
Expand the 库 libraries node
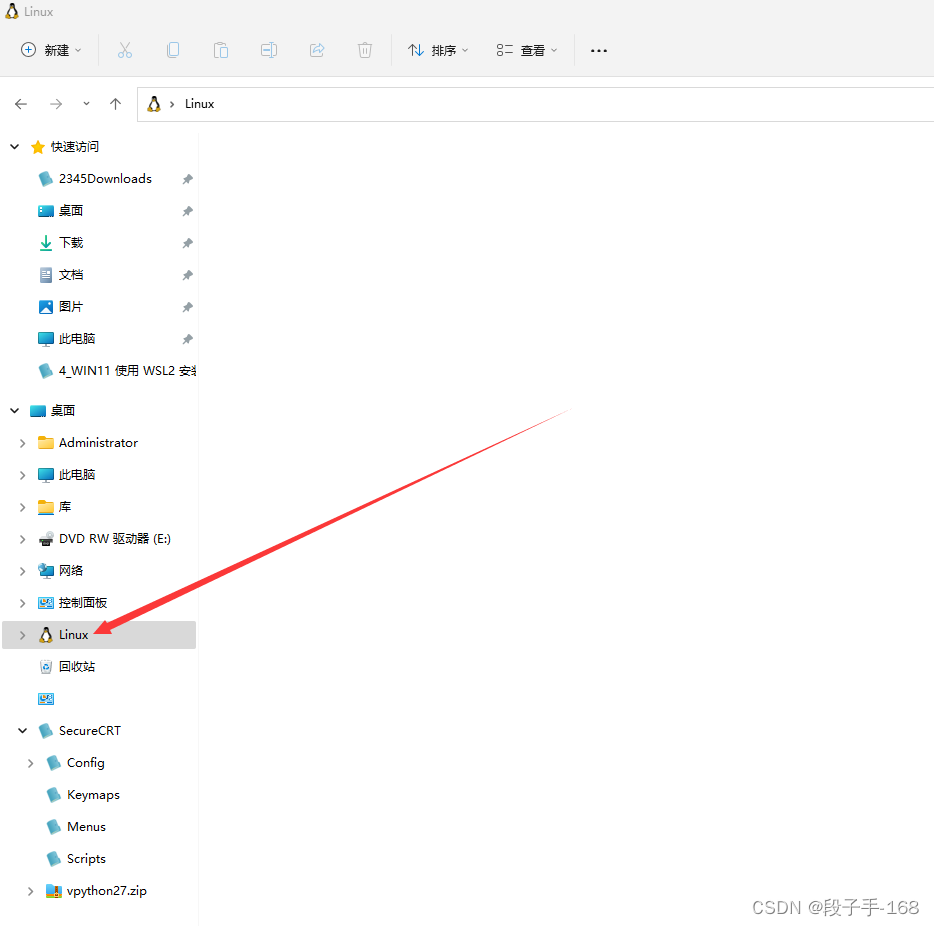click(x=23, y=507)
